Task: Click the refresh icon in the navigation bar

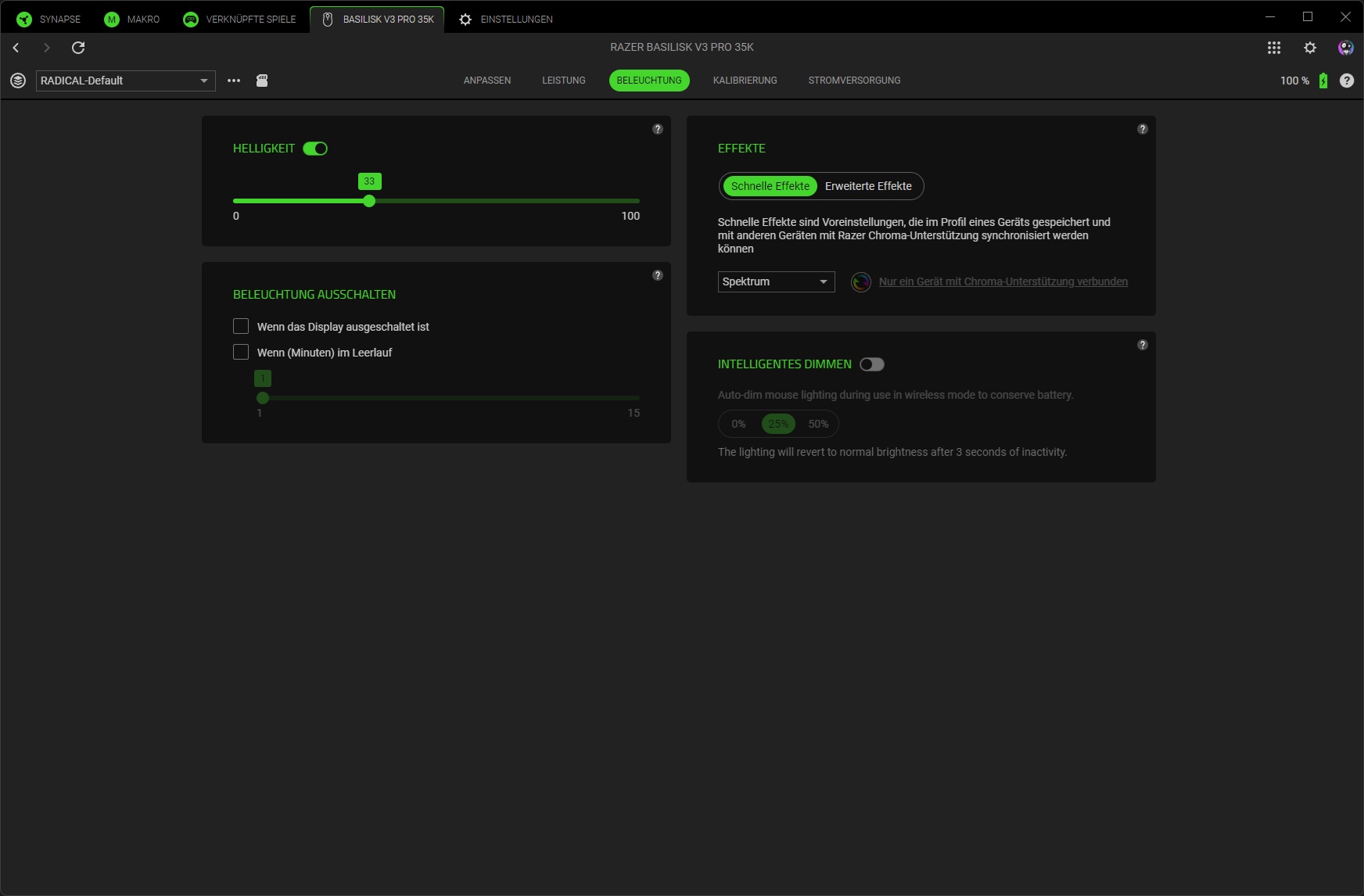Action: click(78, 48)
